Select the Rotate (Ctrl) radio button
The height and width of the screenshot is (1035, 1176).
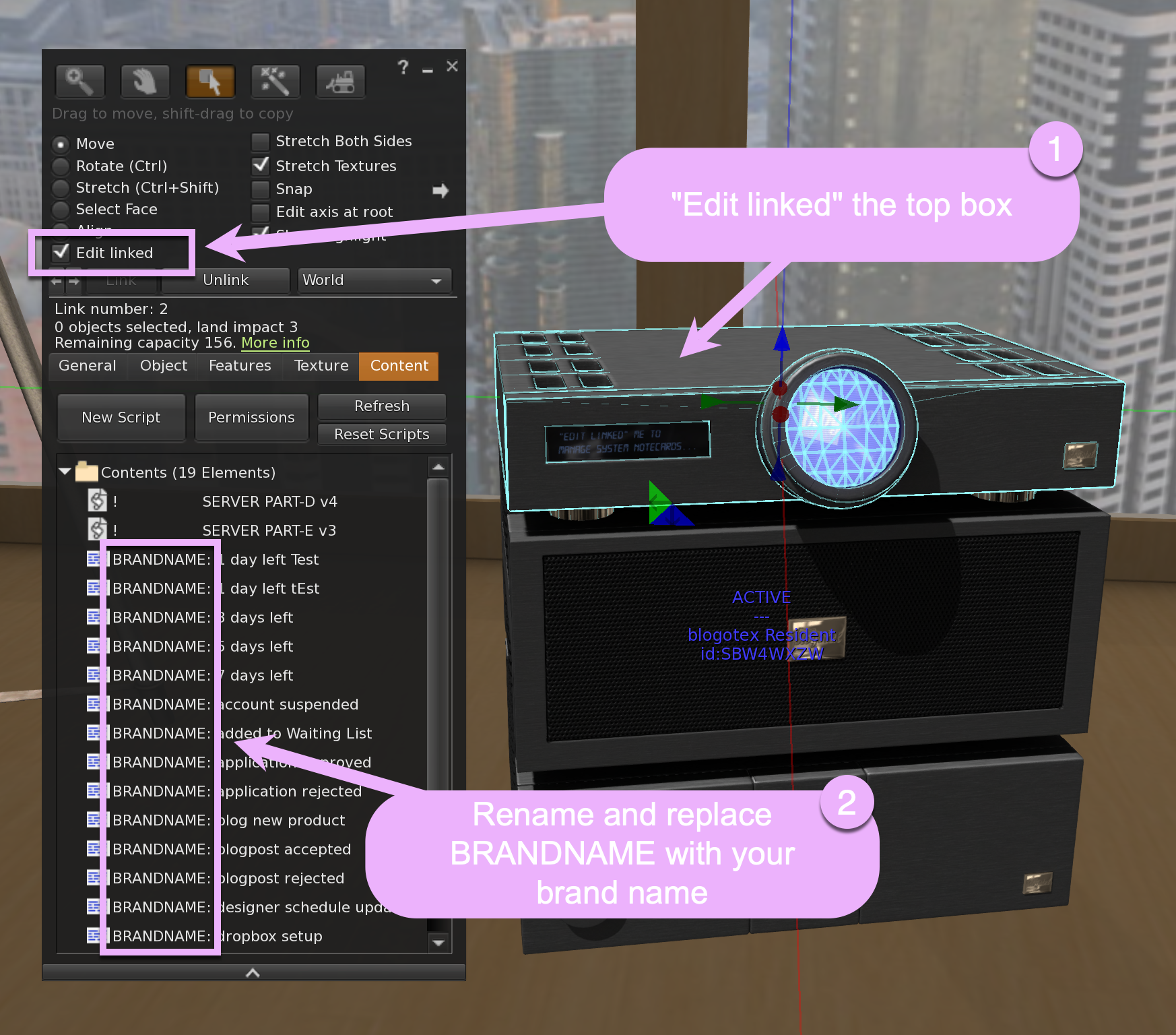point(61,166)
